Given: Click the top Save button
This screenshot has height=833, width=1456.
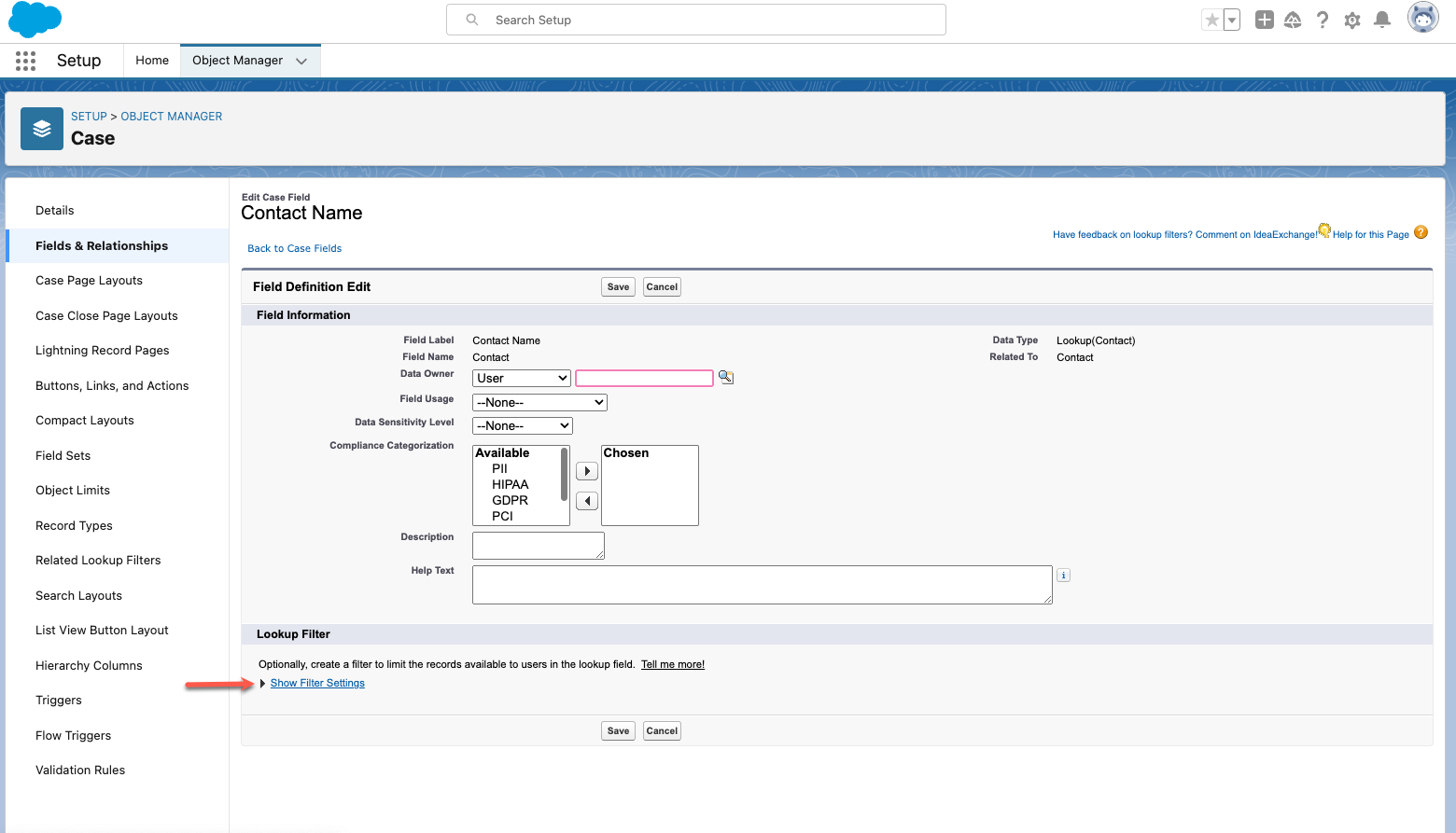Looking at the screenshot, I should [618, 287].
